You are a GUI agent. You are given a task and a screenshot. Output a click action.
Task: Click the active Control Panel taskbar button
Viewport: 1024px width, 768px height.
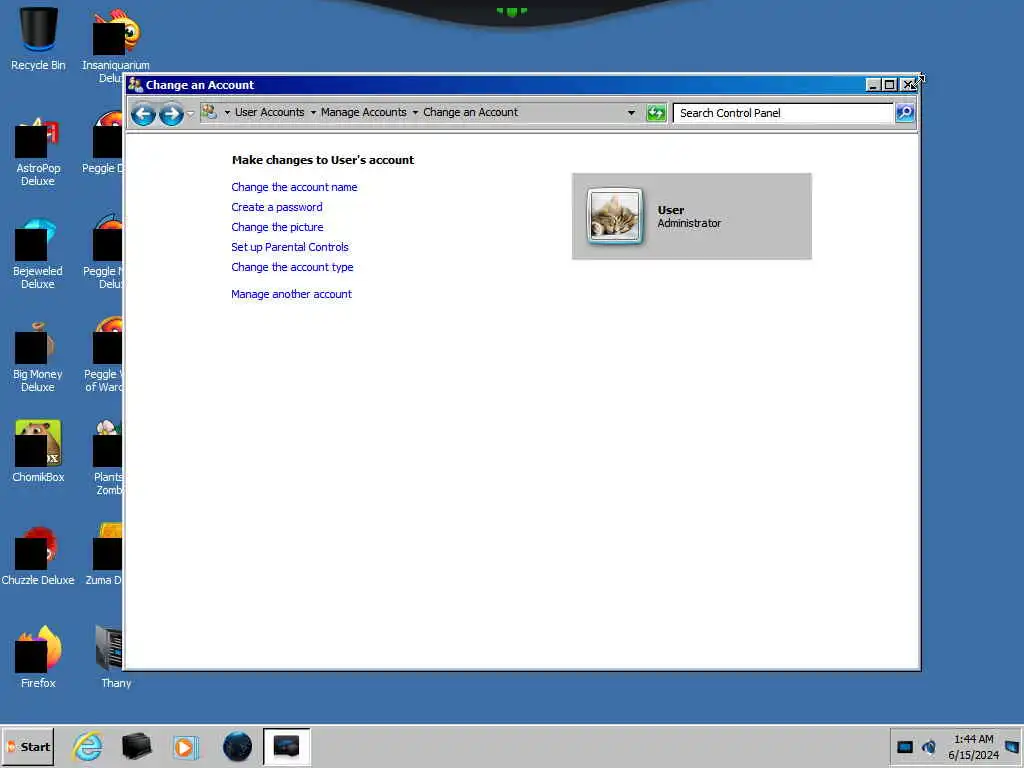click(x=286, y=746)
